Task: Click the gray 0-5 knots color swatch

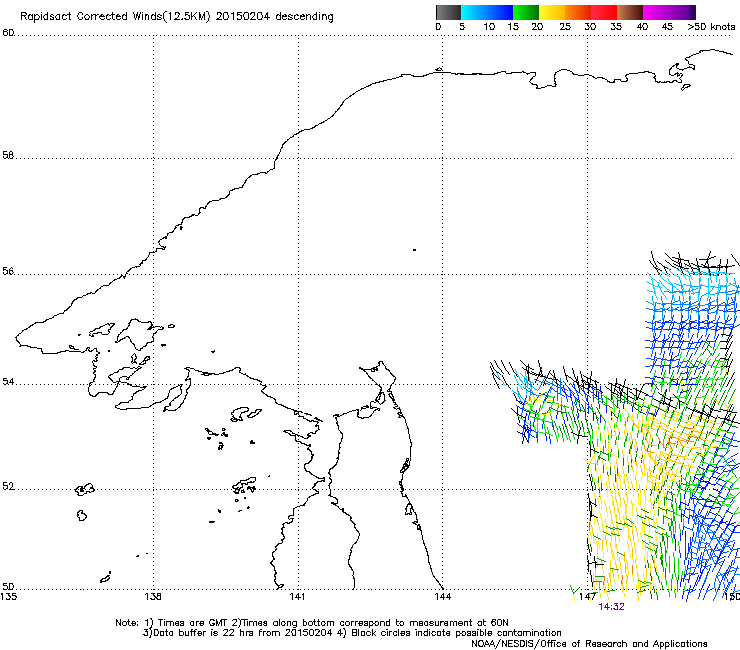Action: pyautogui.click(x=448, y=12)
